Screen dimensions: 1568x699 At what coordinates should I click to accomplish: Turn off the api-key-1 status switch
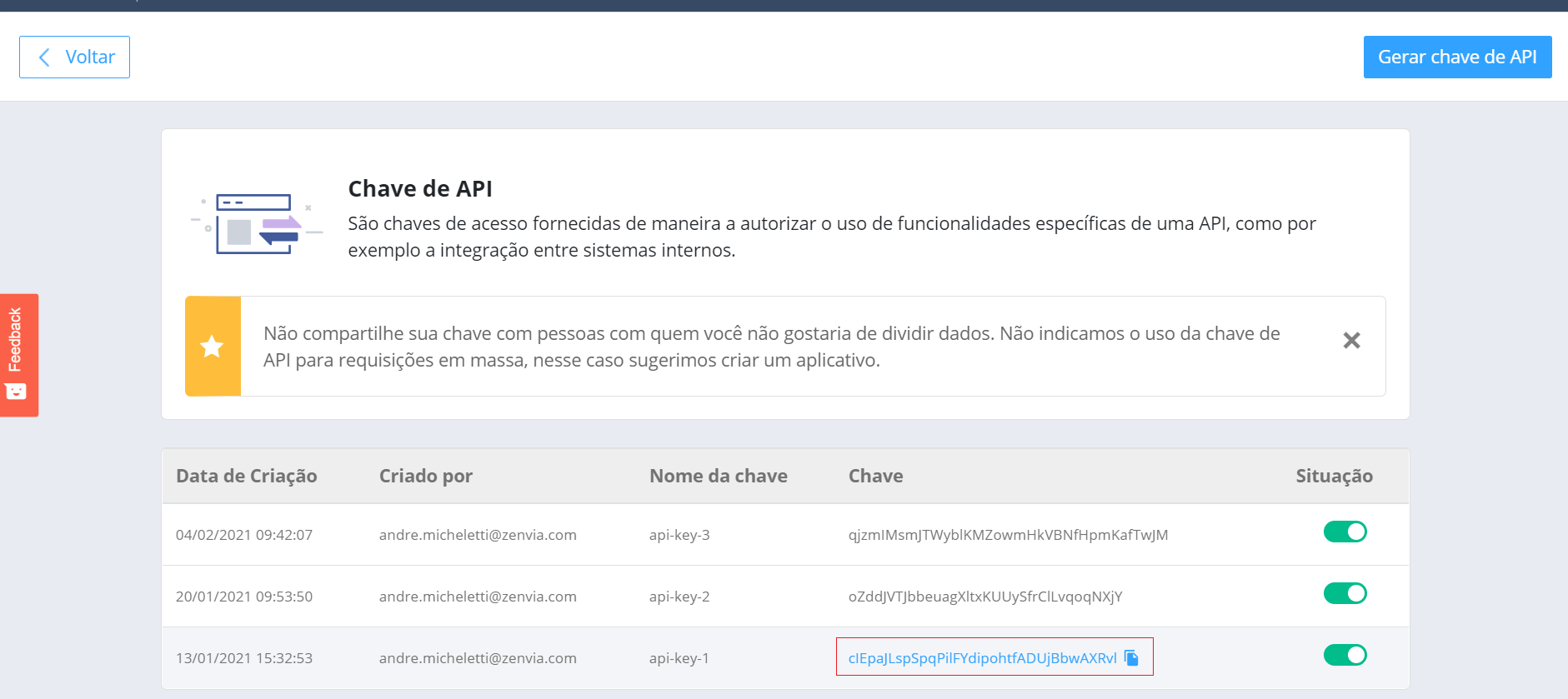tap(1345, 655)
